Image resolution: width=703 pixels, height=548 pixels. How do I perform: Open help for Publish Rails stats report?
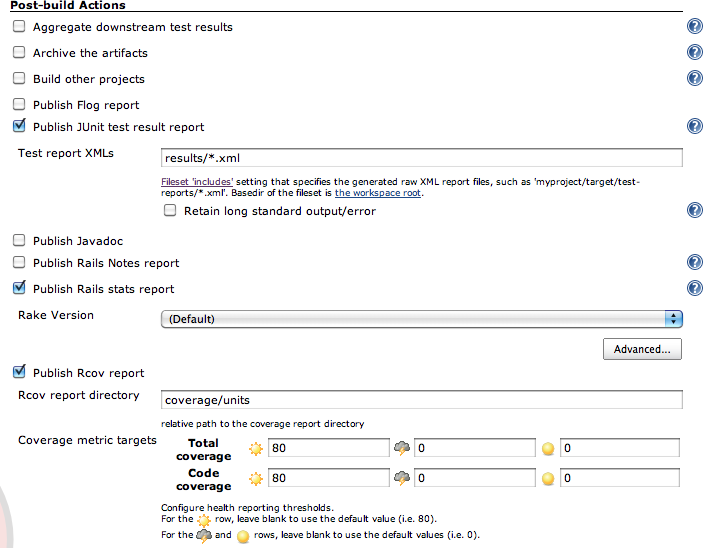pyautogui.click(x=694, y=288)
